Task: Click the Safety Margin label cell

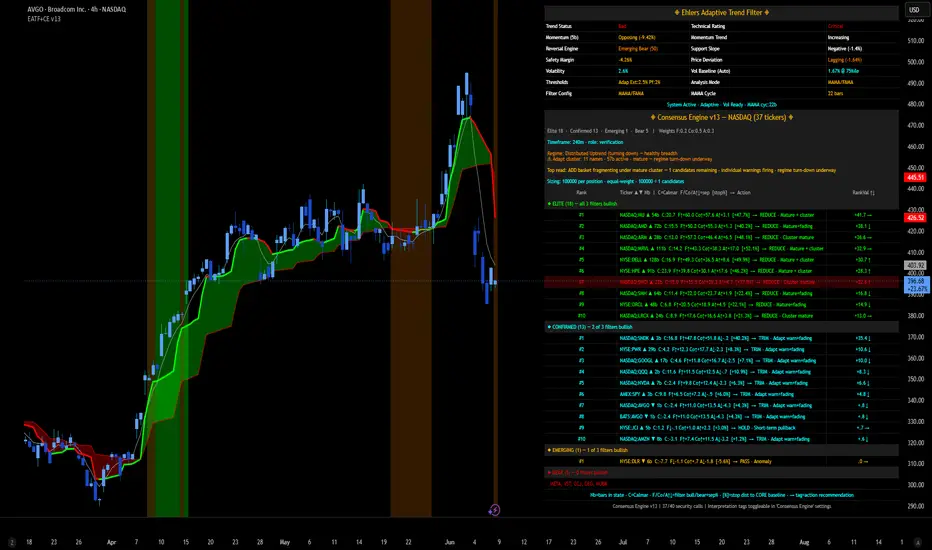Action: (559, 60)
